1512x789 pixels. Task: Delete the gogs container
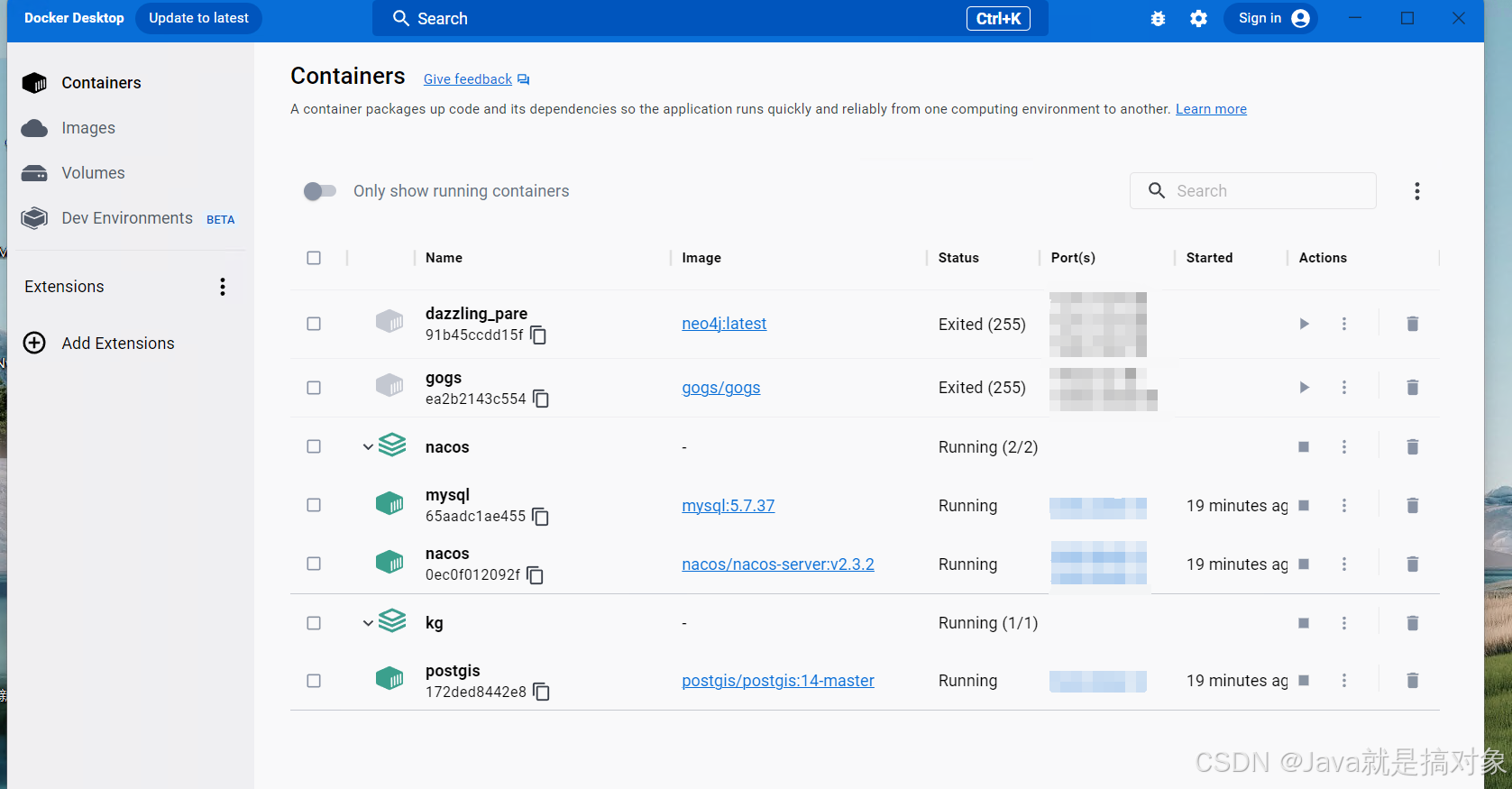[x=1413, y=388]
